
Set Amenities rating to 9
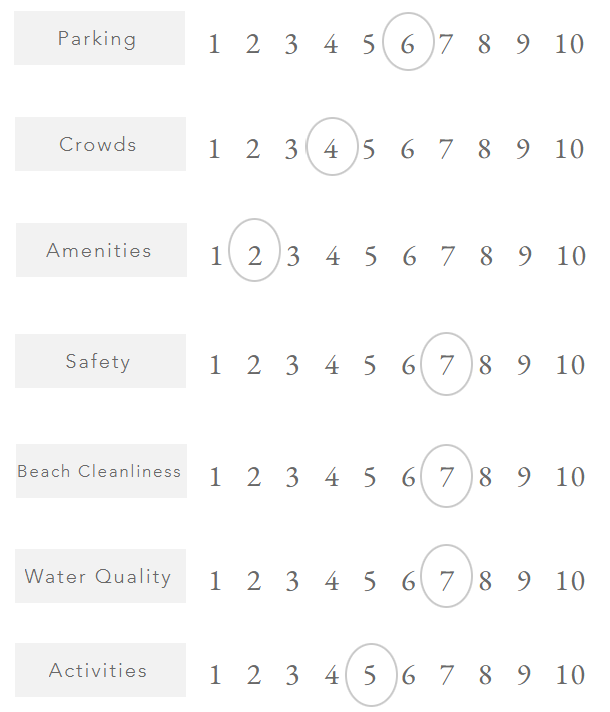point(524,256)
